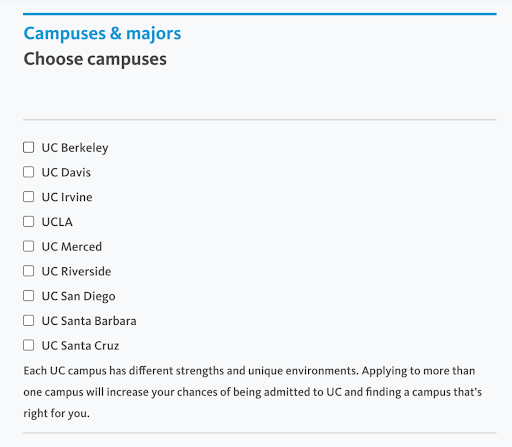Click the 'UC San Diego' label text
The width and height of the screenshot is (512, 447).
(x=79, y=297)
